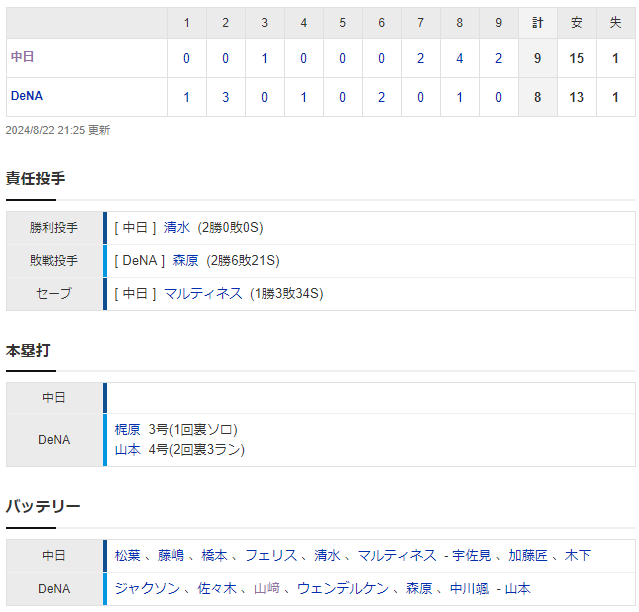Click the 失 column header

615,23
